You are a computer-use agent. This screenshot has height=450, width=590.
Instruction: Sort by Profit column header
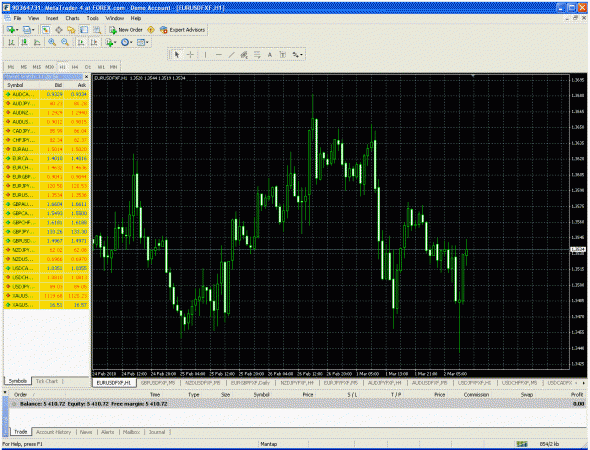(577, 395)
